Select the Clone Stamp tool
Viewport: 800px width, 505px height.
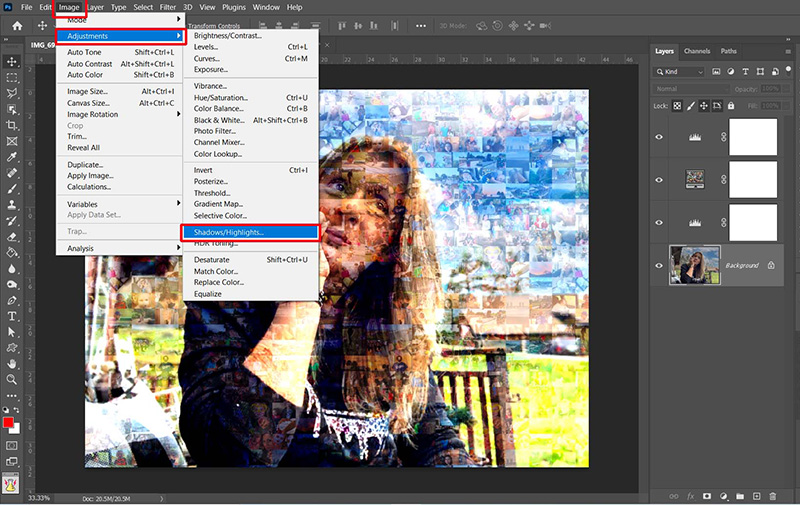click(11, 205)
